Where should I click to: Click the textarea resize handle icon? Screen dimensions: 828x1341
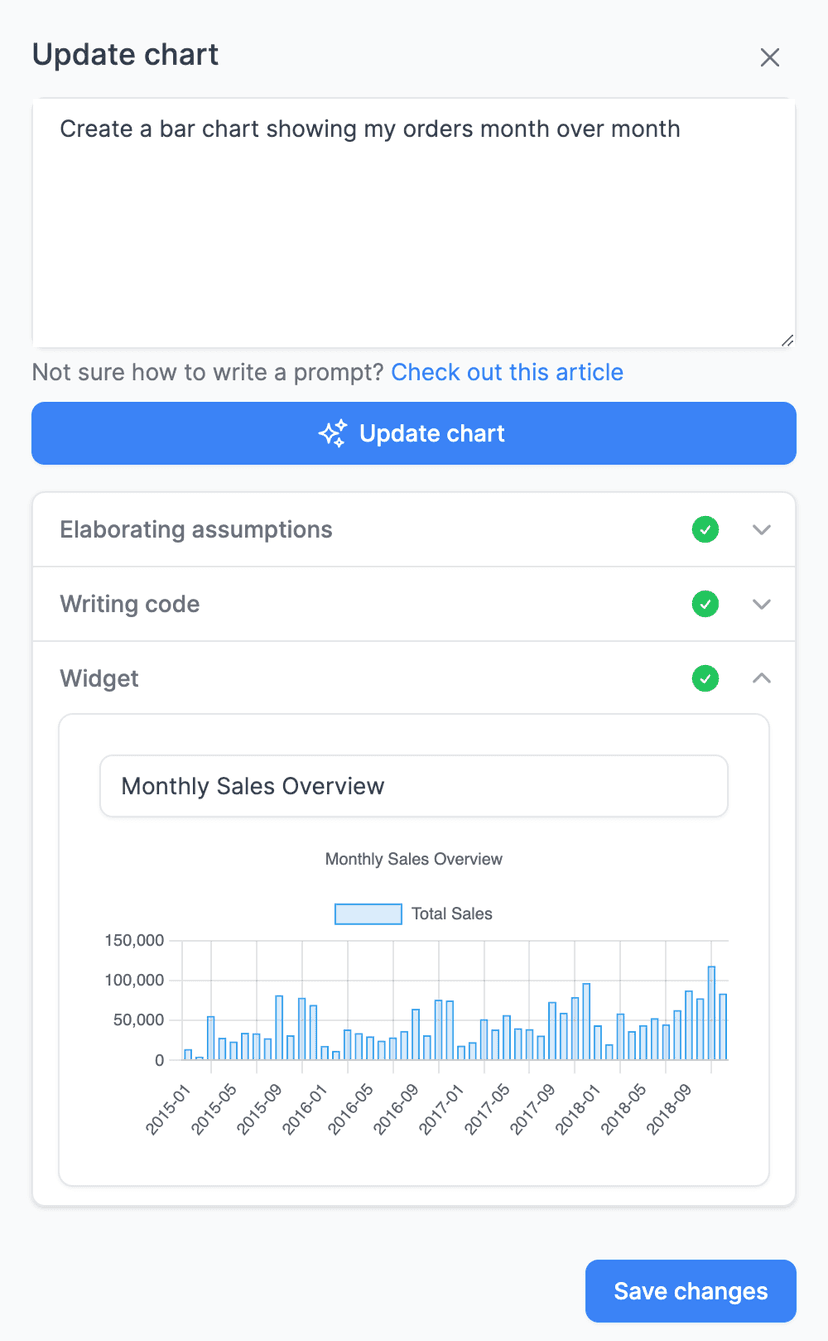(x=786, y=338)
